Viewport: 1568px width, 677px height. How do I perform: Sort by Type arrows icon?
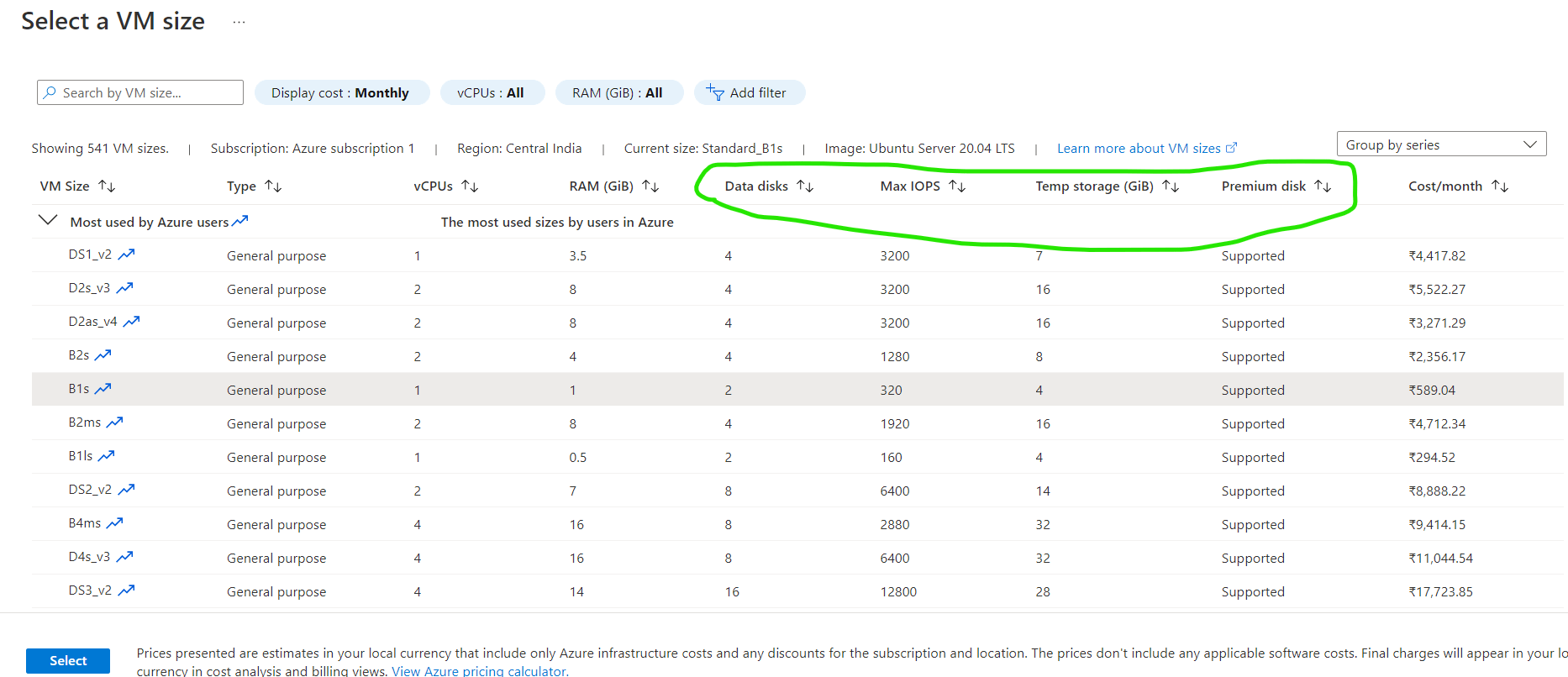(x=273, y=186)
